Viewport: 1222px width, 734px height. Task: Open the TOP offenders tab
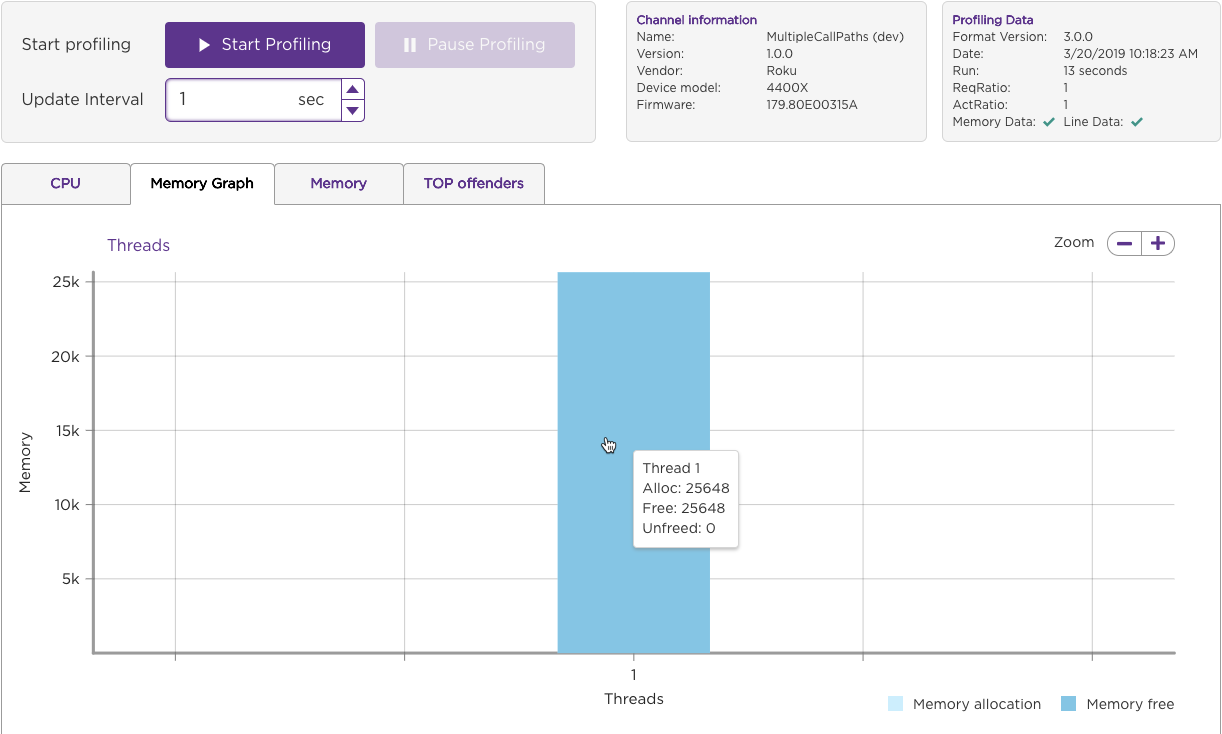tap(473, 183)
